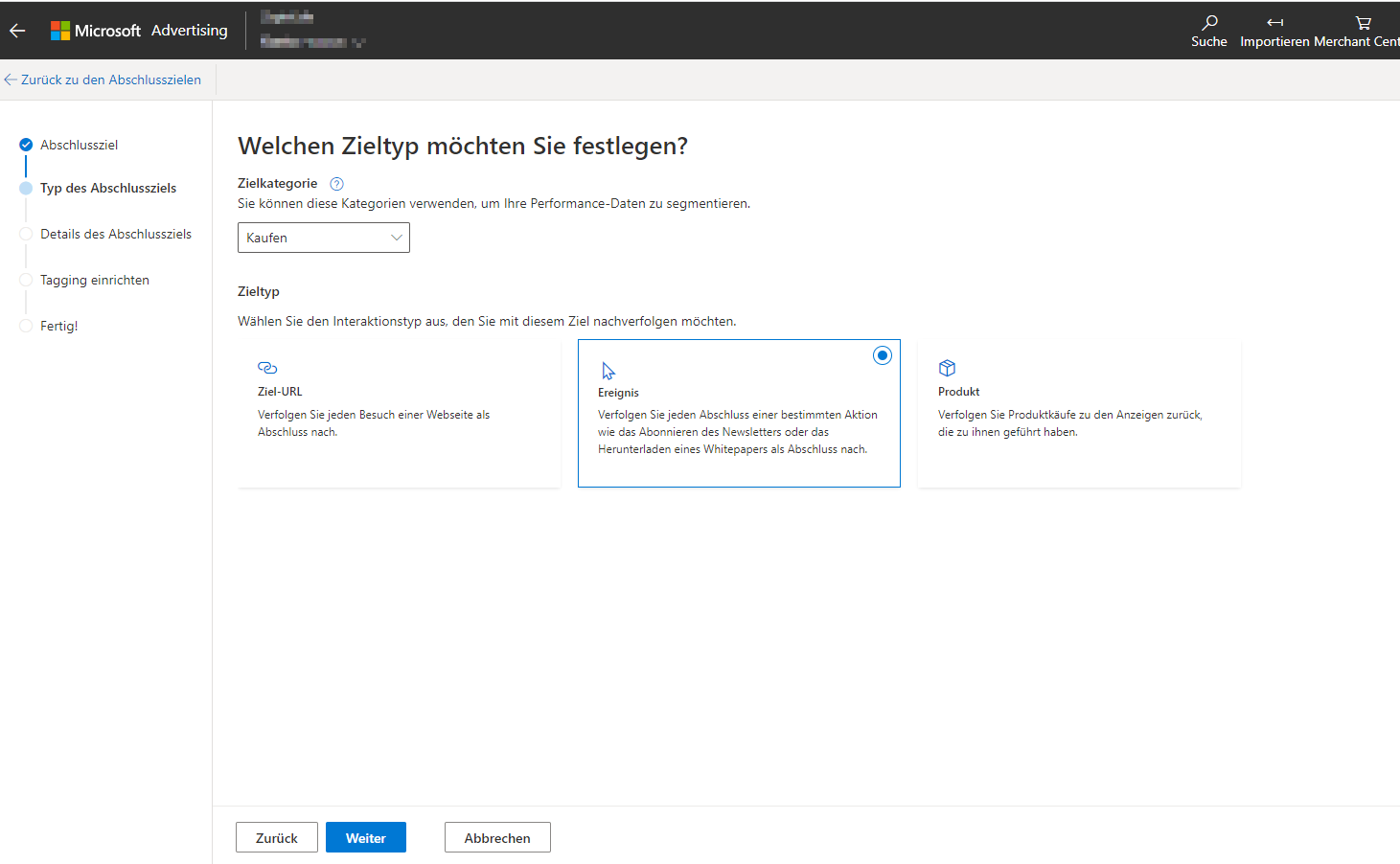Click the Ereignis cursor icon
This screenshot has width=1400, height=864.
[x=608, y=371]
